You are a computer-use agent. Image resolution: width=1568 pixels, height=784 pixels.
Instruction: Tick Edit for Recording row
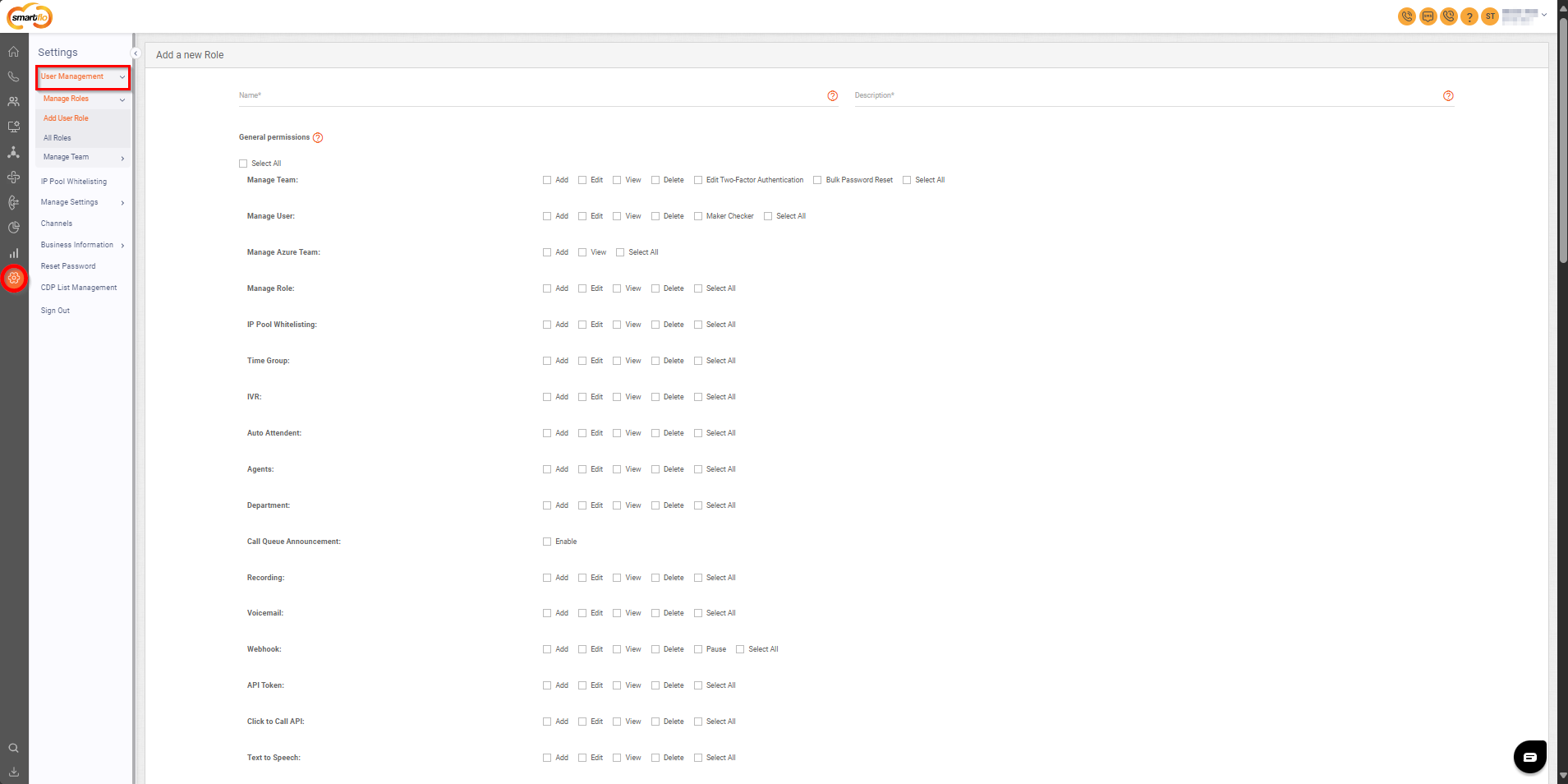pyautogui.click(x=582, y=578)
